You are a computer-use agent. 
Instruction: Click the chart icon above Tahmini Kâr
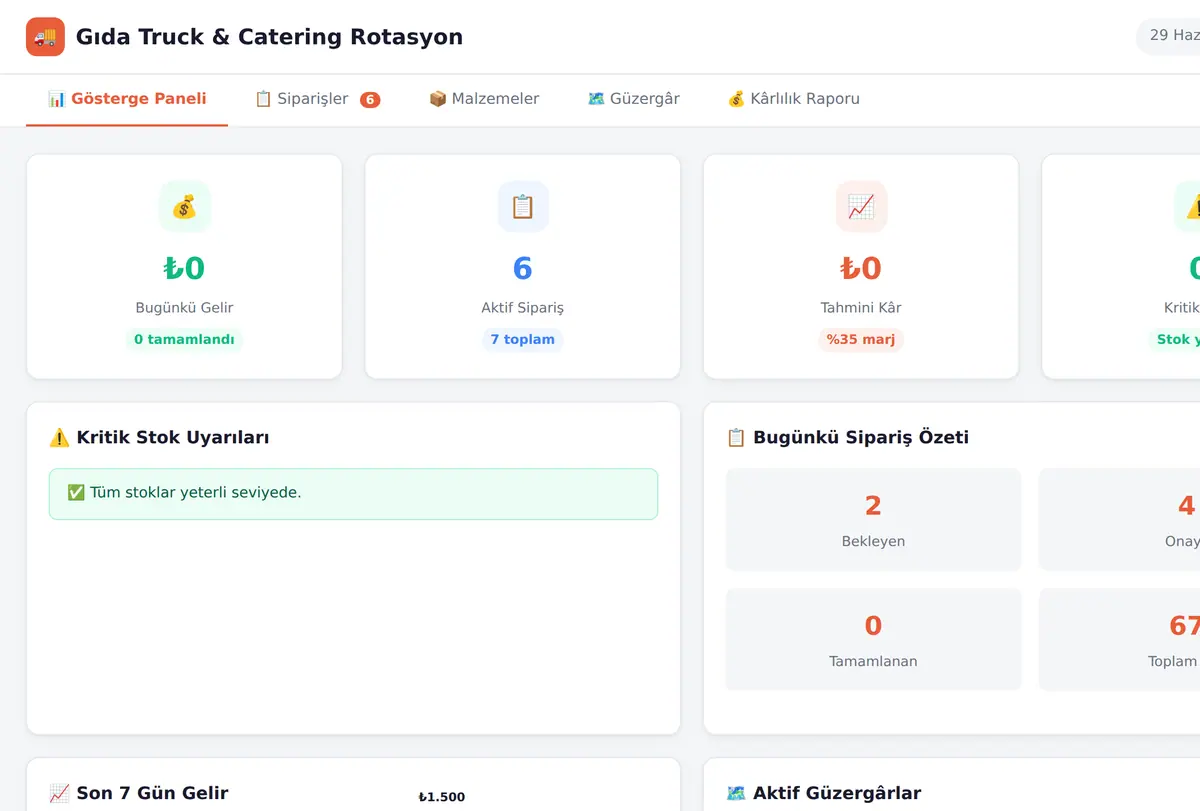pyautogui.click(x=861, y=206)
